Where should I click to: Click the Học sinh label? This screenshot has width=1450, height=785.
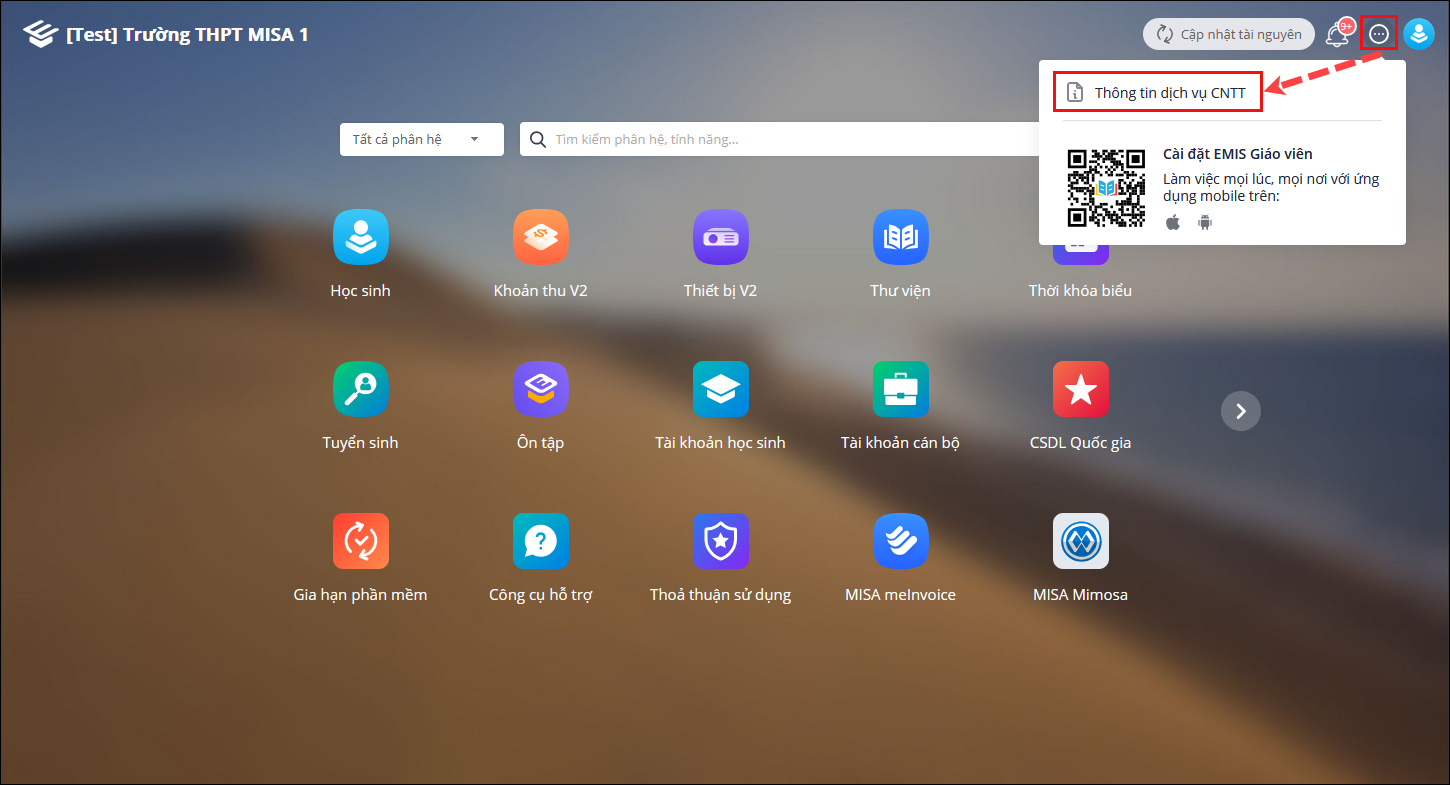[360, 291]
